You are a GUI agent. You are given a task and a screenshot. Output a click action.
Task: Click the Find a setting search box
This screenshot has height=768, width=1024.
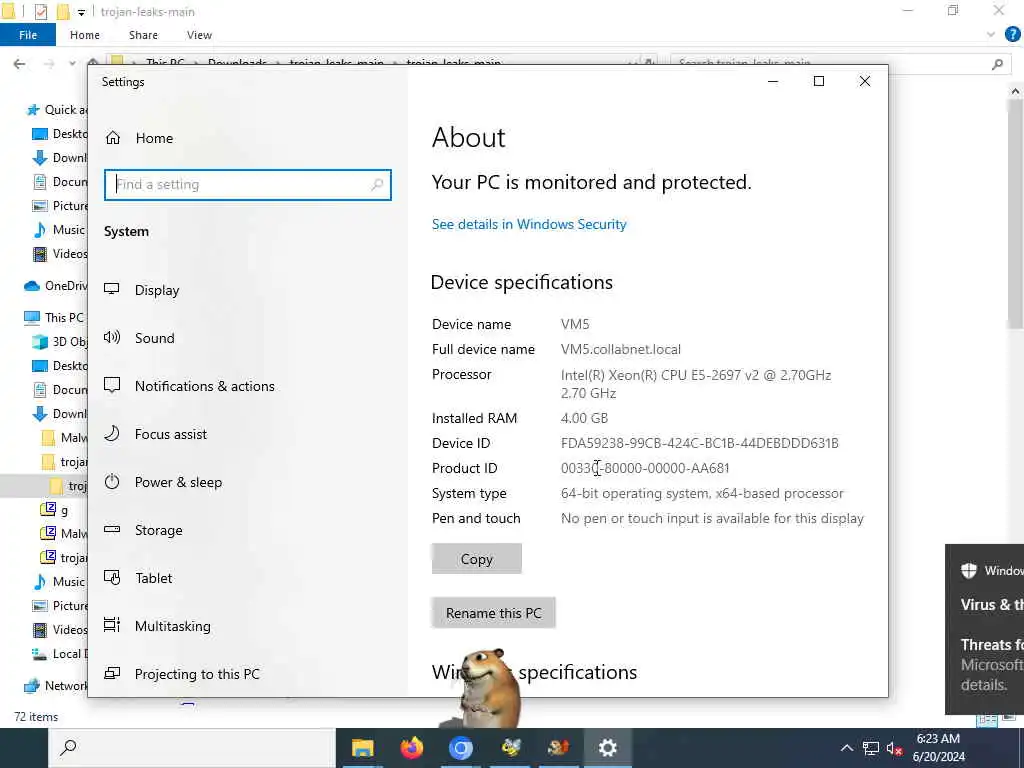tap(248, 185)
